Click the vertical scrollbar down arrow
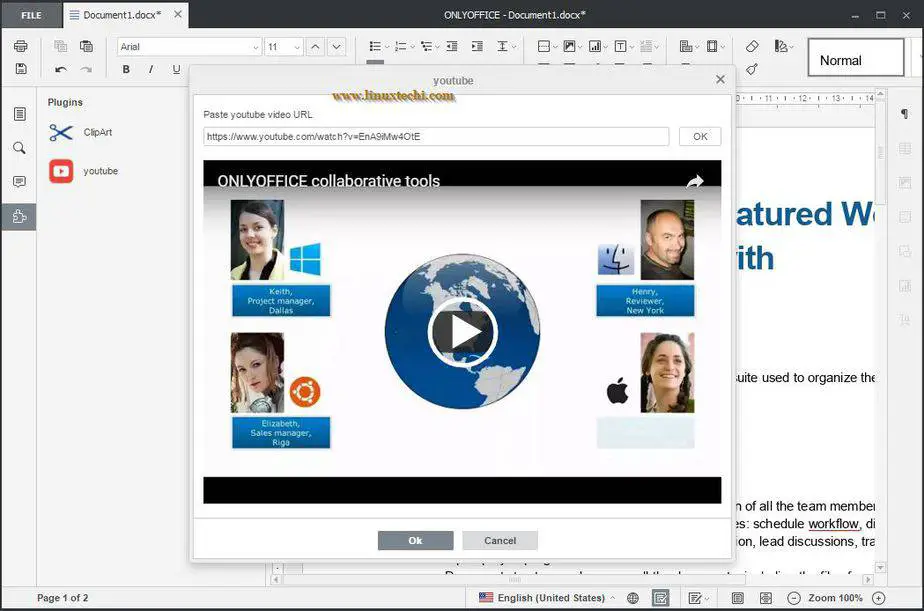This screenshot has width=924, height=611. pyautogui.click(x=880, y=567)
